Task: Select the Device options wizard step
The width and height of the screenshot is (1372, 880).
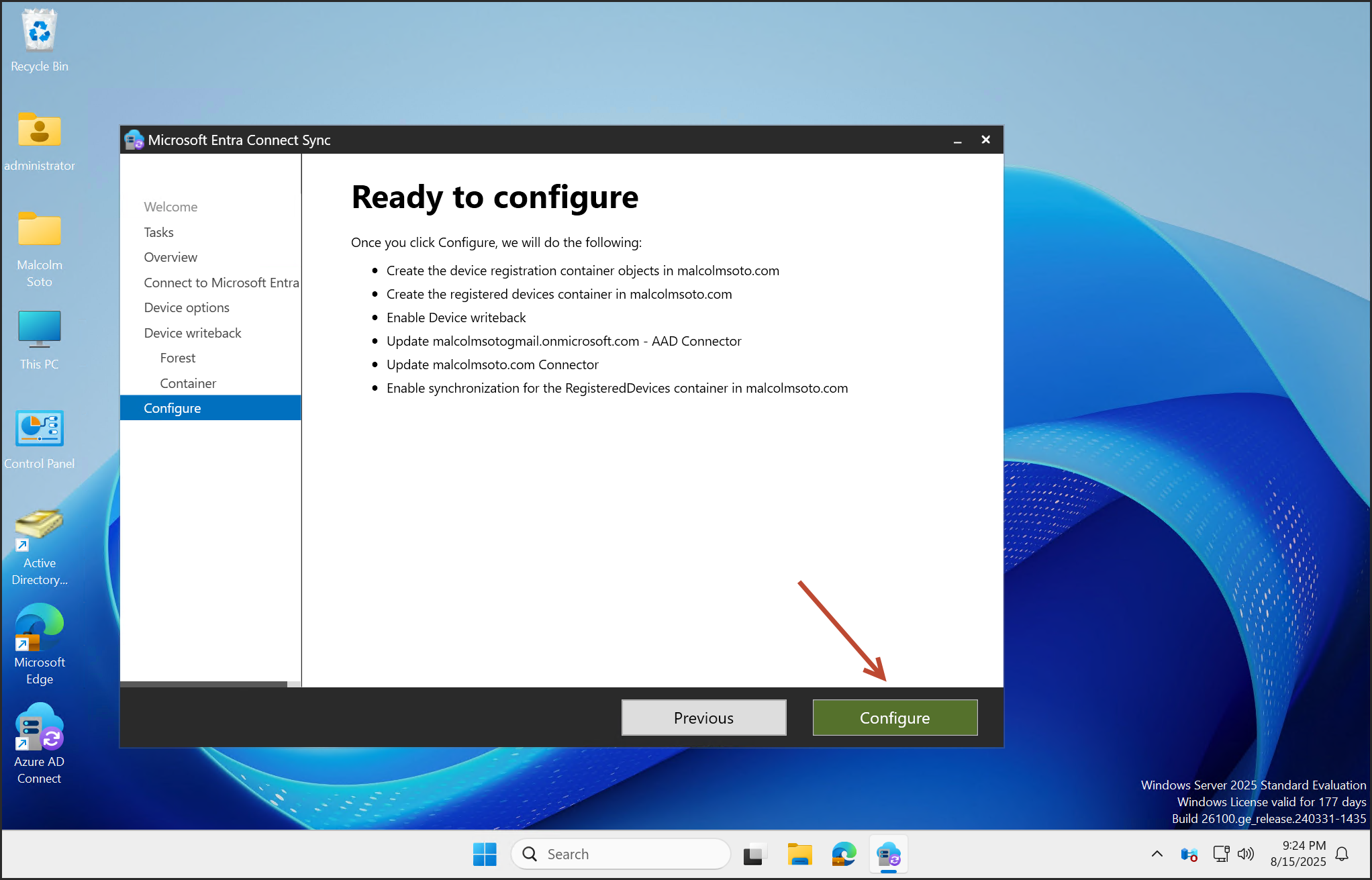Action: [187, 307]
